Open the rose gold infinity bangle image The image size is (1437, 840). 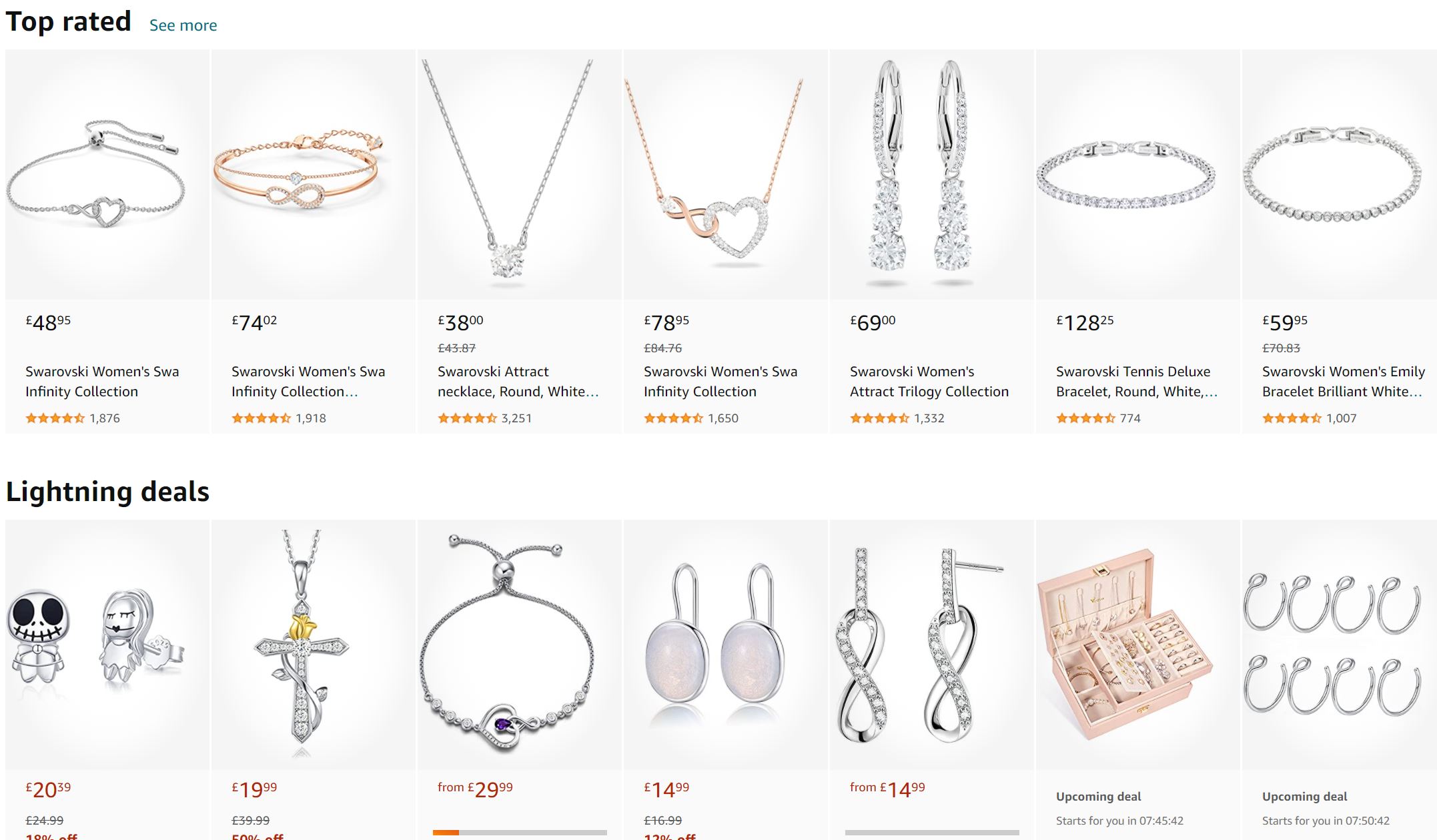[x=314, y=175]
